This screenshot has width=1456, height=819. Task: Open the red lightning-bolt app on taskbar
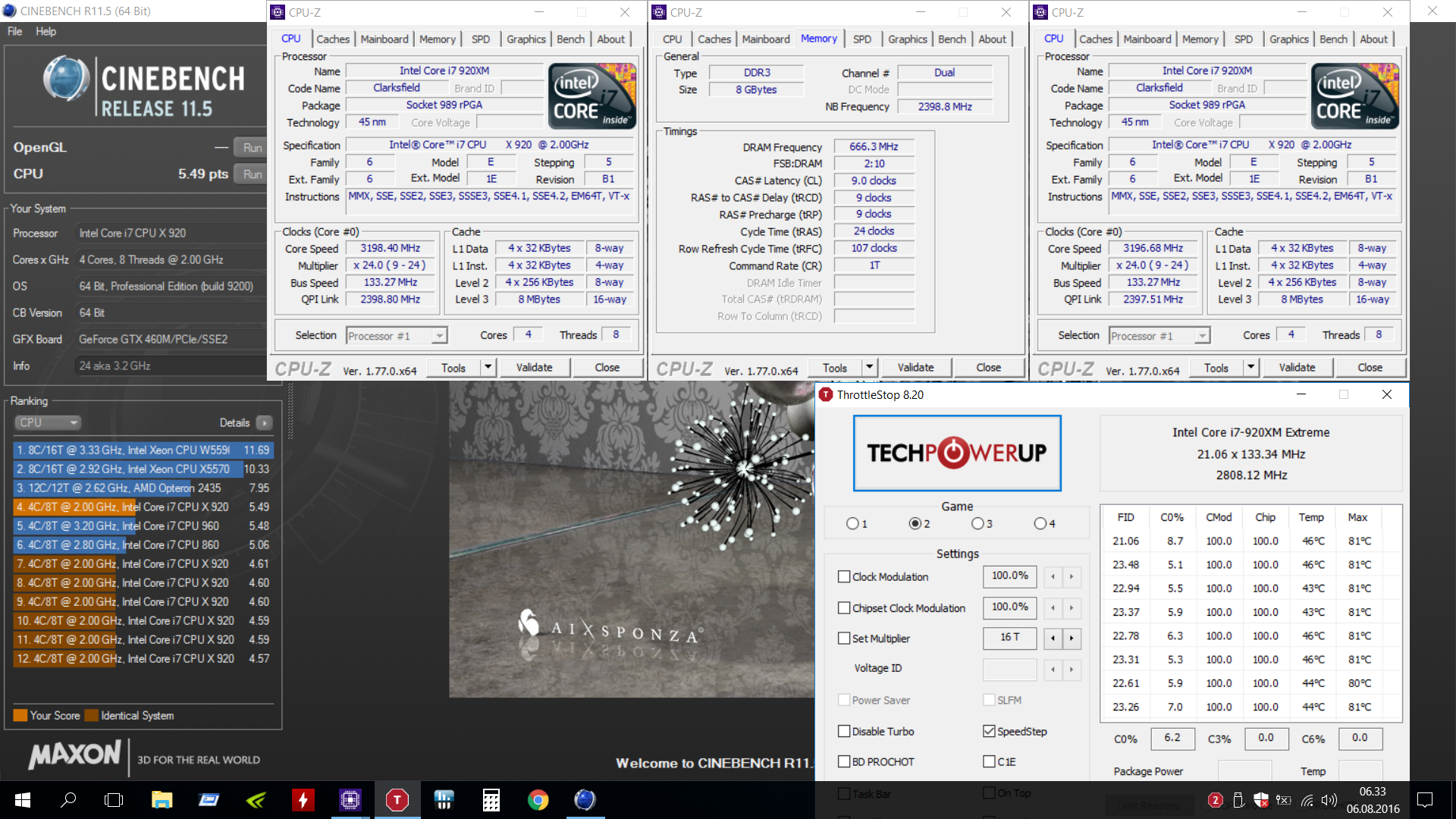point(303,800)
